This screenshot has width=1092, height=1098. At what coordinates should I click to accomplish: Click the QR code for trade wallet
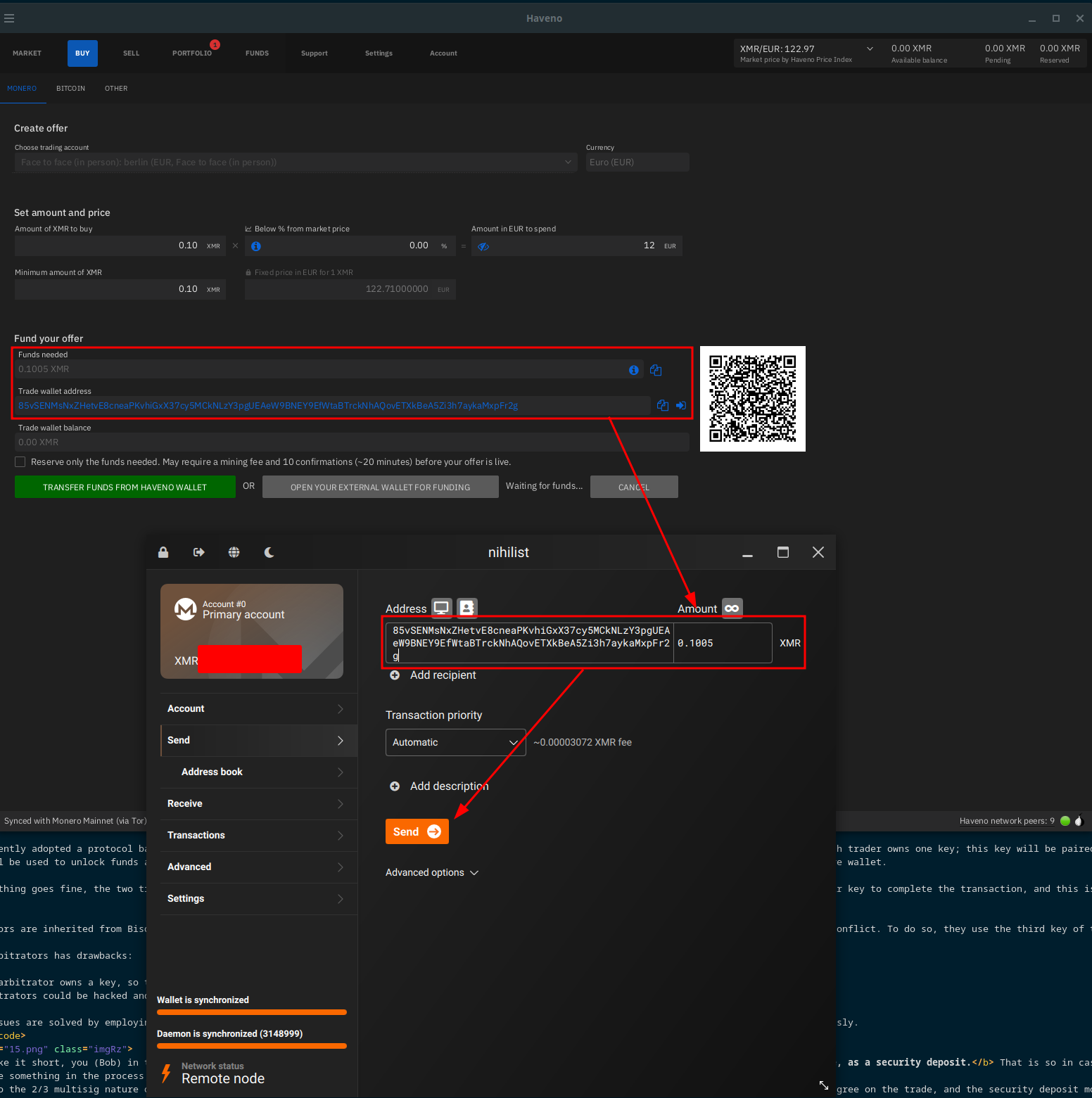pos(753,399)
